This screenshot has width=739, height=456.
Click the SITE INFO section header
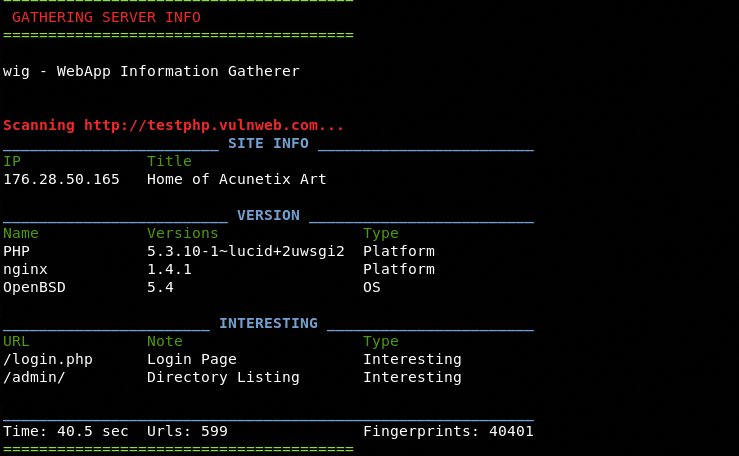tap(268, 143)
